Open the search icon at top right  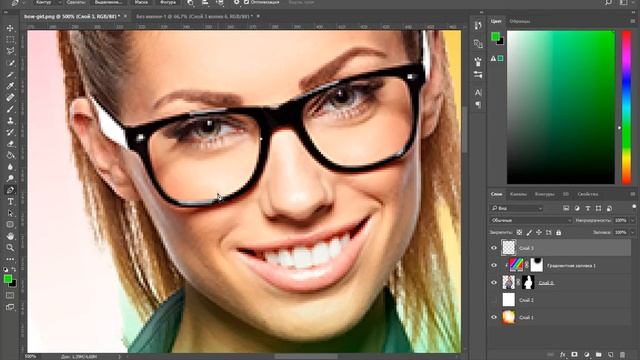609,2
